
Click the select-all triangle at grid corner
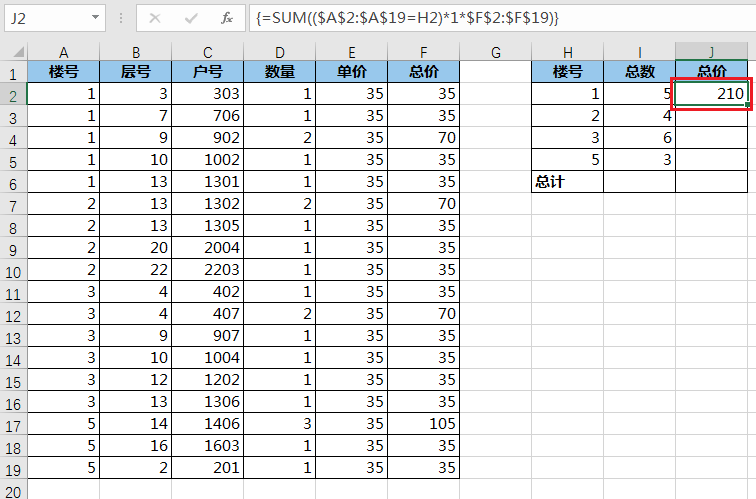(18, 52)
